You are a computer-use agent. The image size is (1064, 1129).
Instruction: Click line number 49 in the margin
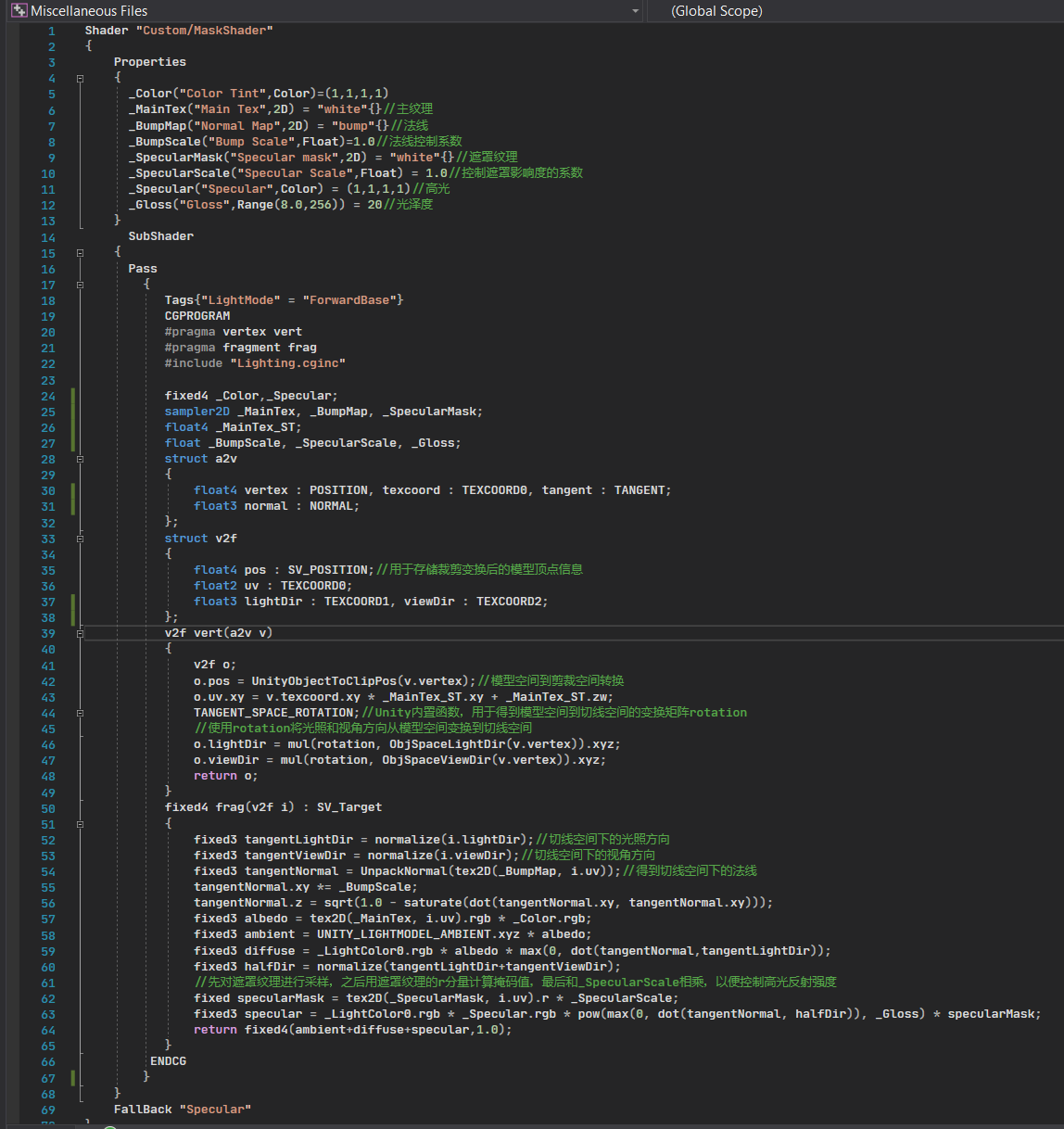[48, 793]
